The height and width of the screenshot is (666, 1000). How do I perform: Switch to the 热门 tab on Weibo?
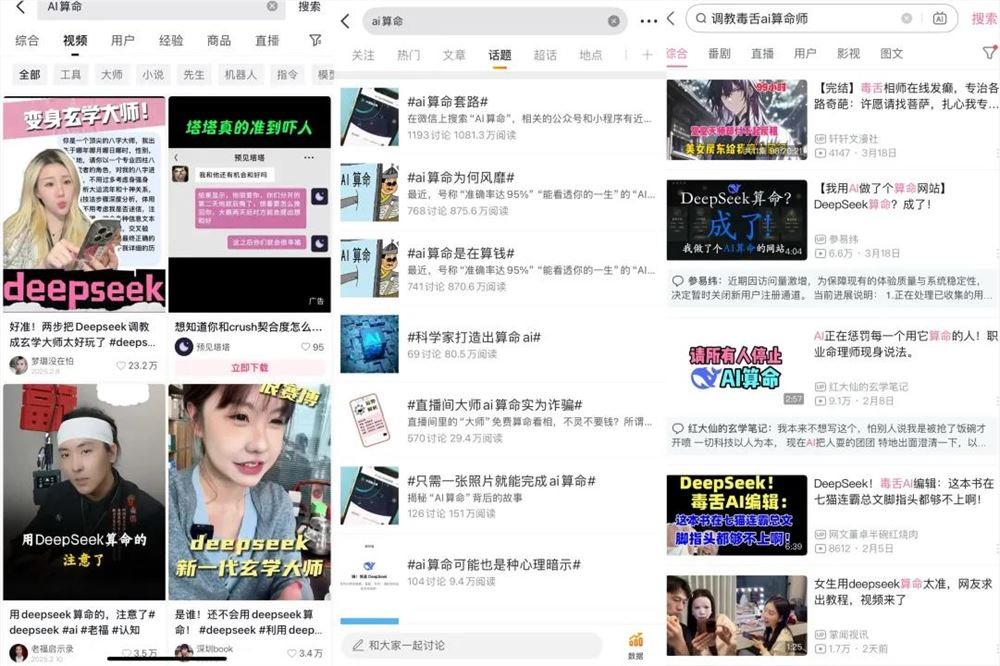409,57
